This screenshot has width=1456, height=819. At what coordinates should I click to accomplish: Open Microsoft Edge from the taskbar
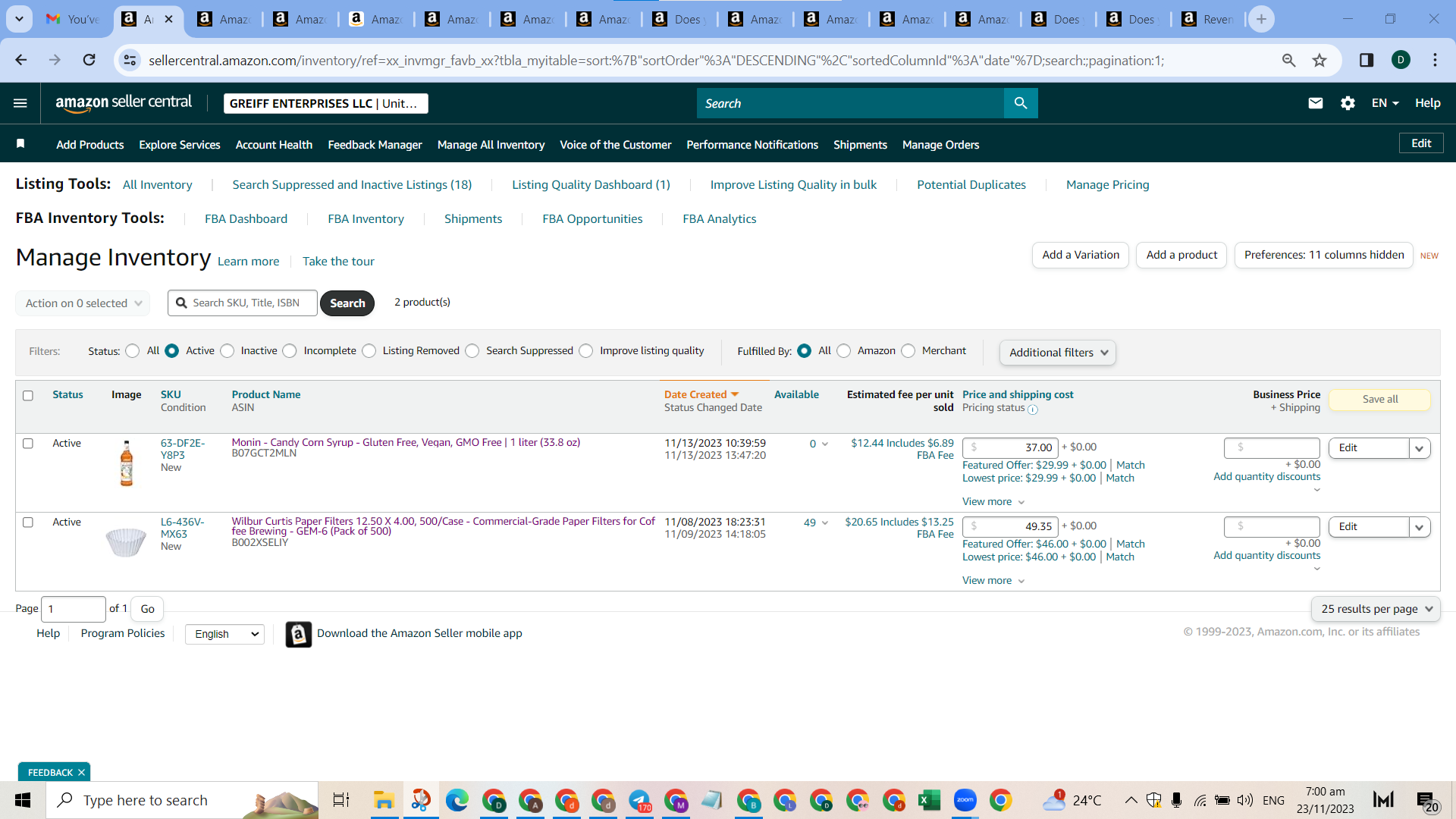pyautogui.click(x=457, y=800)
